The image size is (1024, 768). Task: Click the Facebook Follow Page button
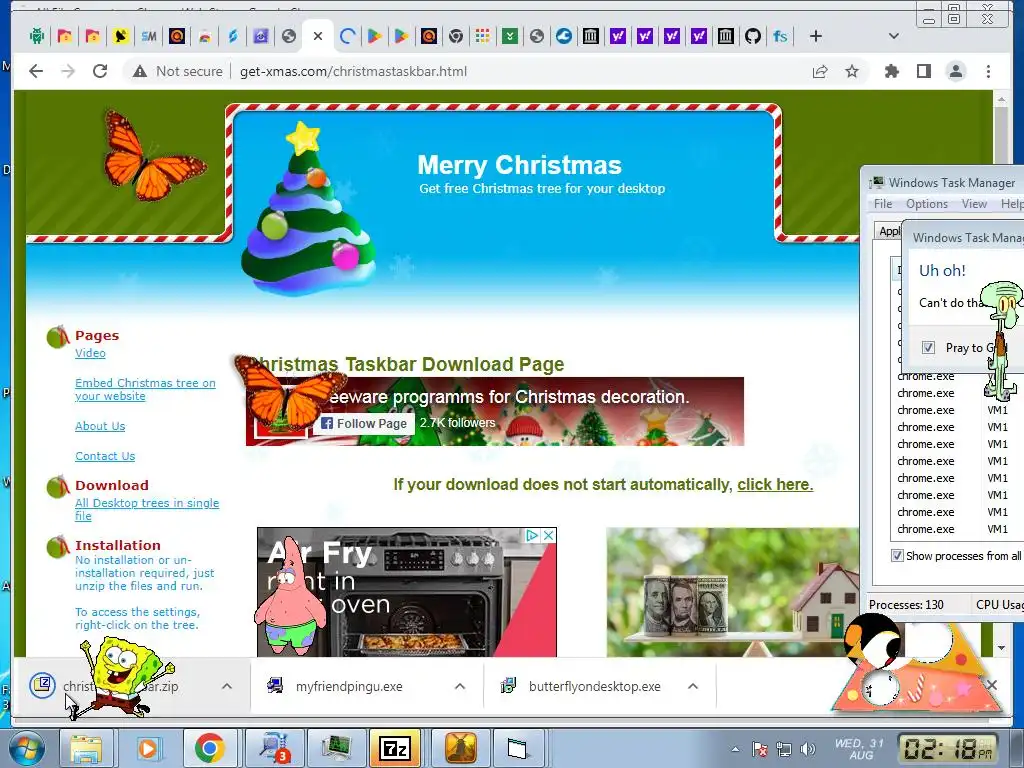pyautogui.click(x=364, y=423)
